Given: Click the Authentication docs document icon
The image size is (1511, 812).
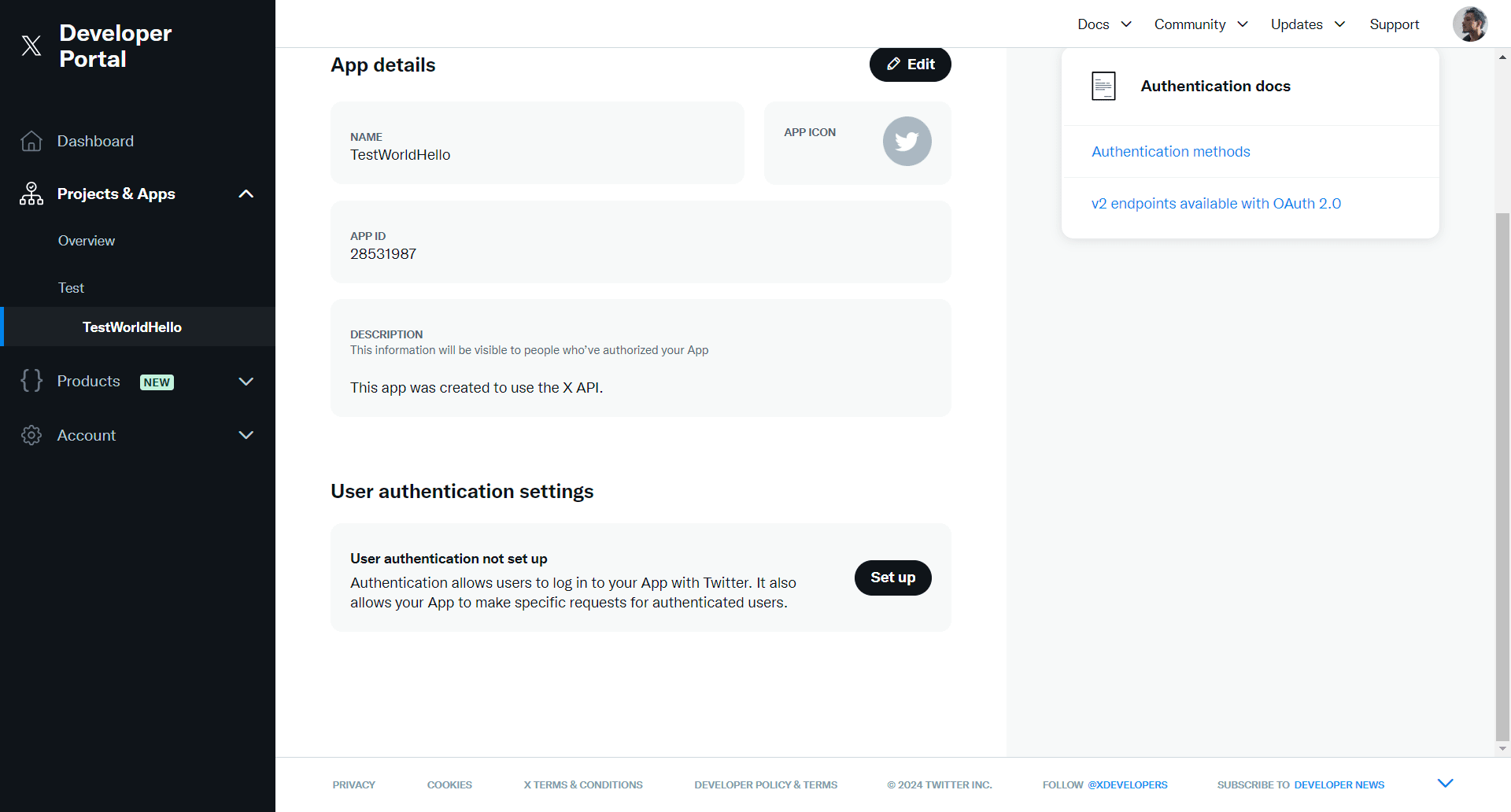Looking at the screenshot, I should coord(1103,86).
